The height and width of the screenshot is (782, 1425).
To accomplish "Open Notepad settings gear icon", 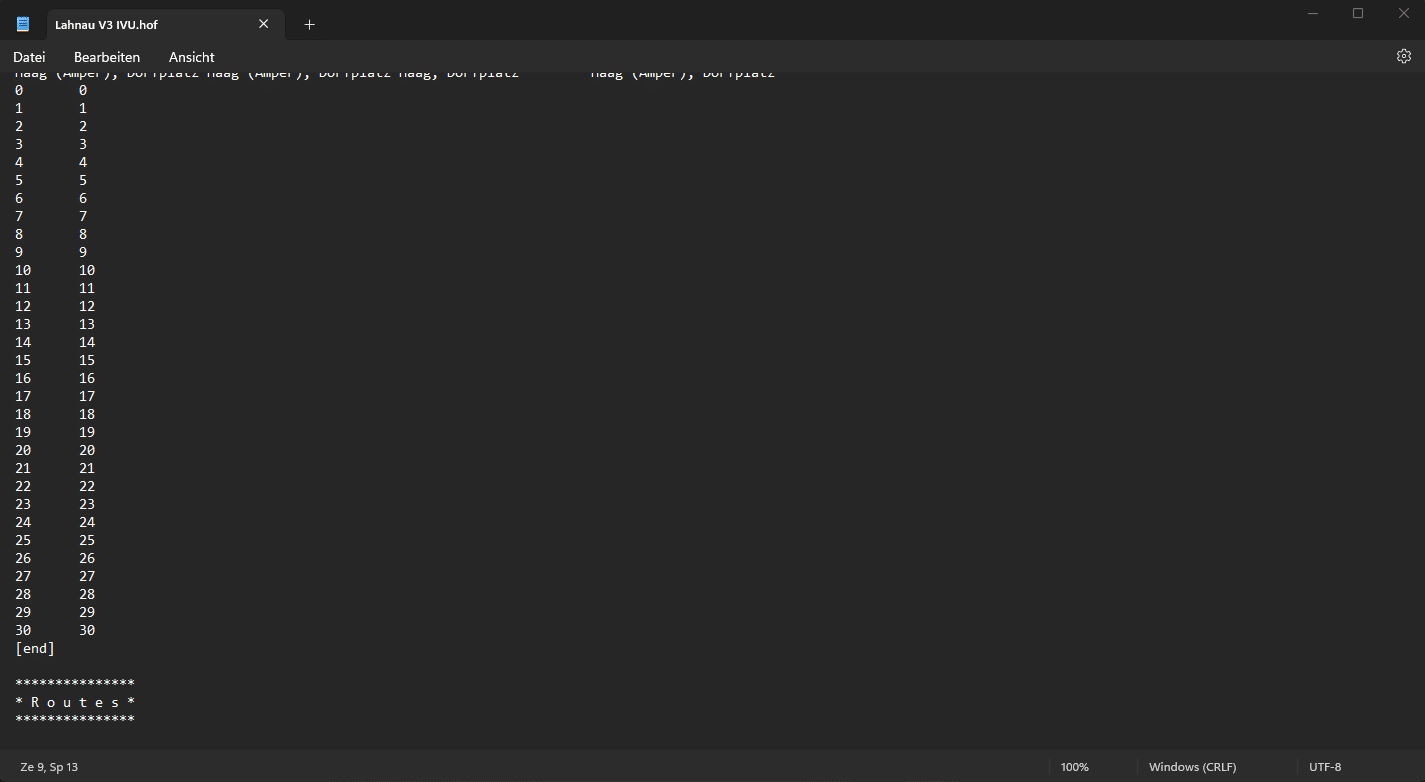I will pos(1403,56).
